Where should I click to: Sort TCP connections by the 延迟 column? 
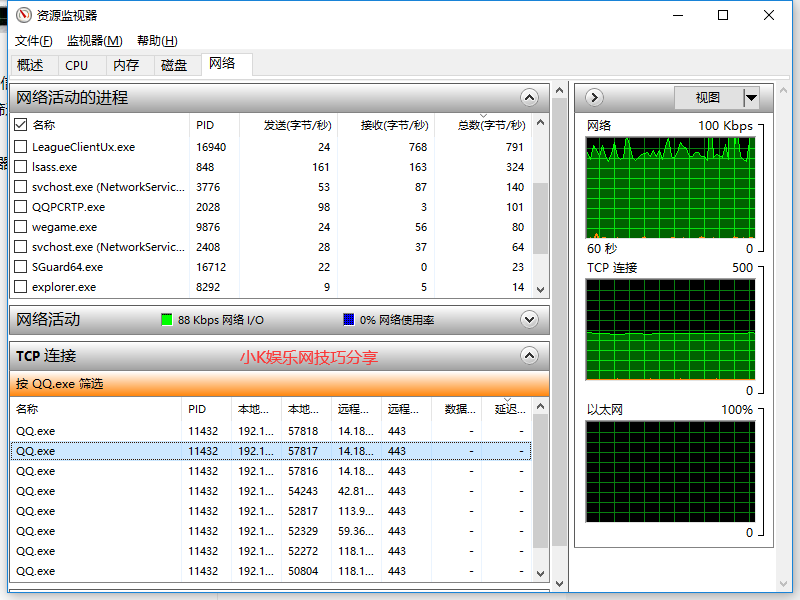[x=510, y=408]
